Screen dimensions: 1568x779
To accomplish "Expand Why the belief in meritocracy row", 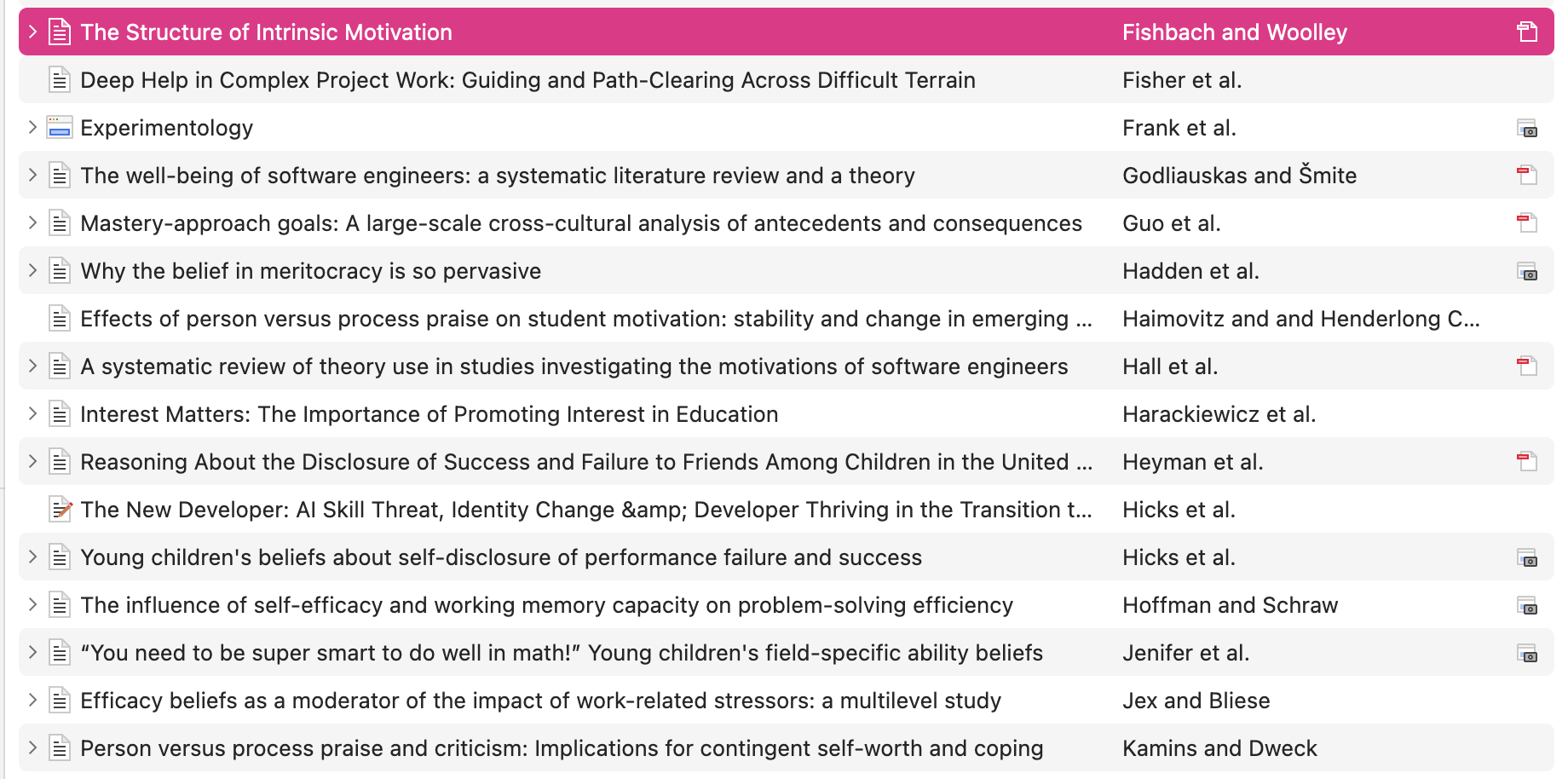I will click(32, 271).
